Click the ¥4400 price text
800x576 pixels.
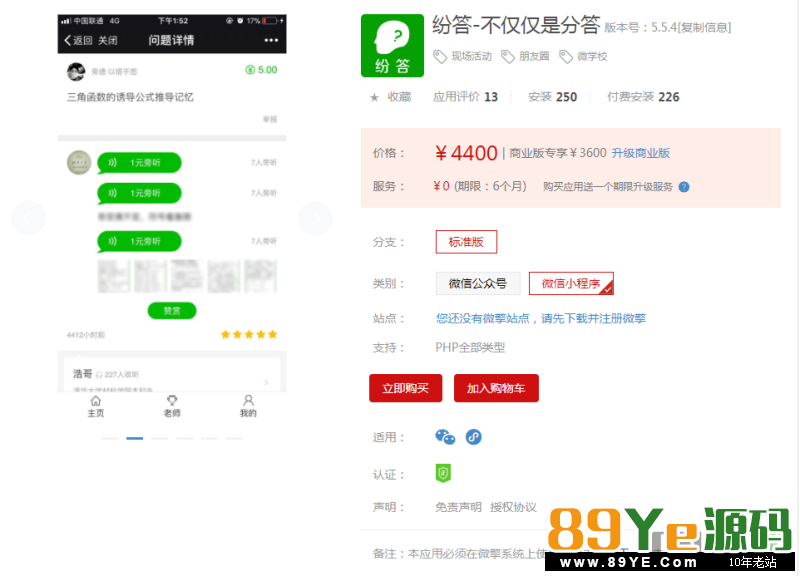click(466, 153)
